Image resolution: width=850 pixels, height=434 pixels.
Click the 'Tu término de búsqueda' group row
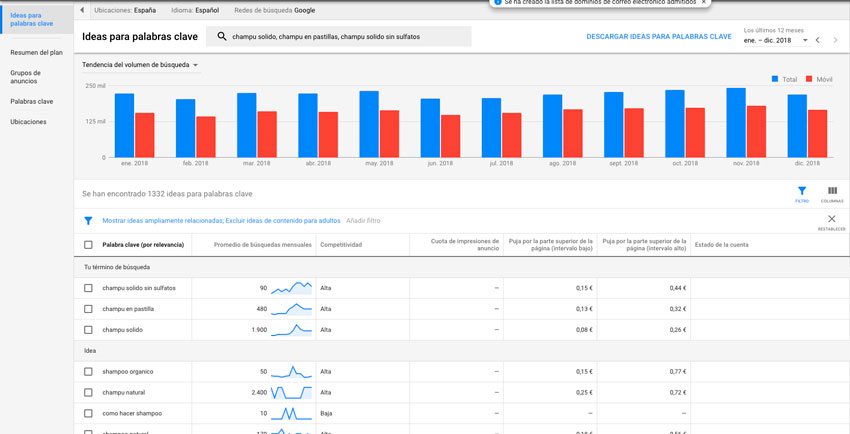coord(461,267)
